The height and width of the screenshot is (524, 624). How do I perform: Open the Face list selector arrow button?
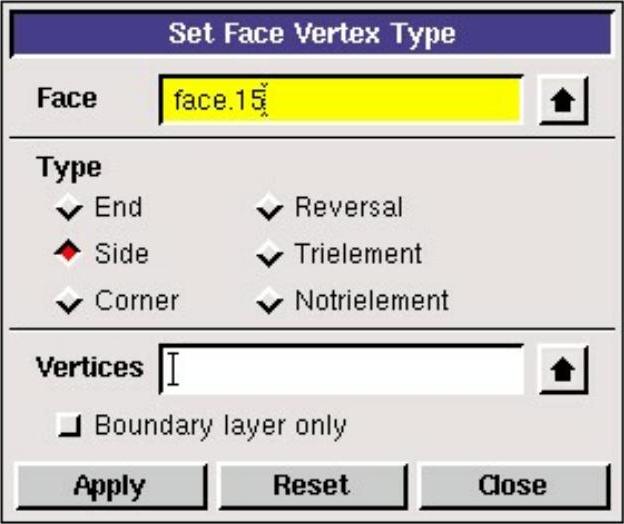(564, 101)
